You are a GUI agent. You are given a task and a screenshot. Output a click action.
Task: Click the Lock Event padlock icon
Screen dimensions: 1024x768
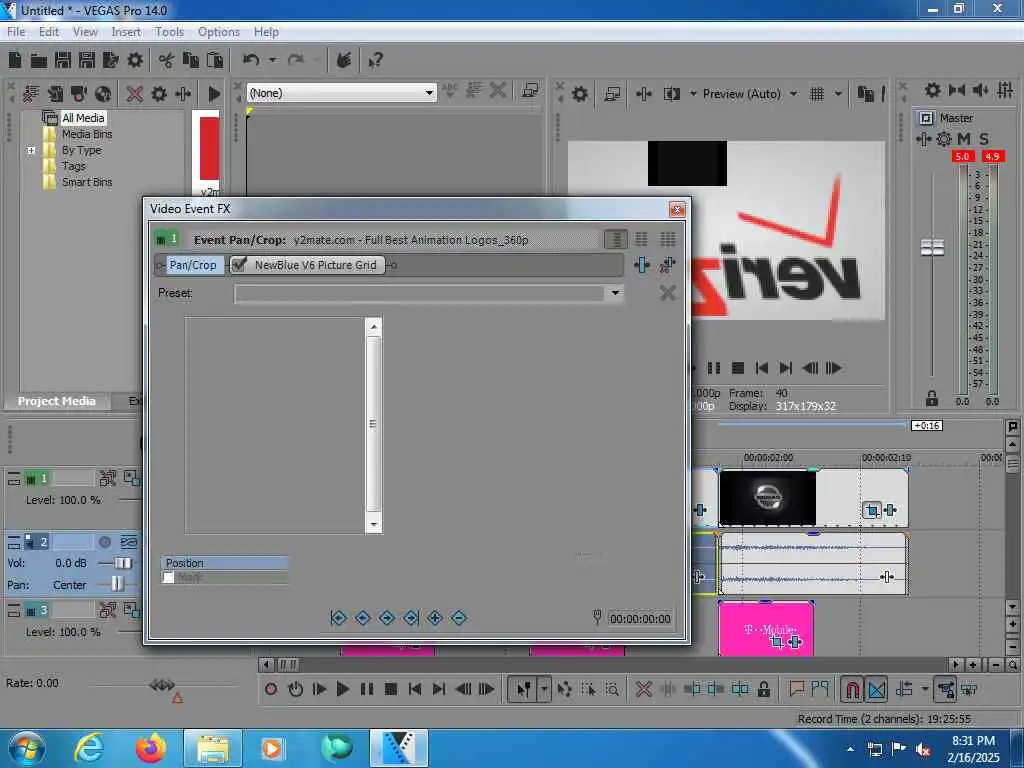click(763, 689)
